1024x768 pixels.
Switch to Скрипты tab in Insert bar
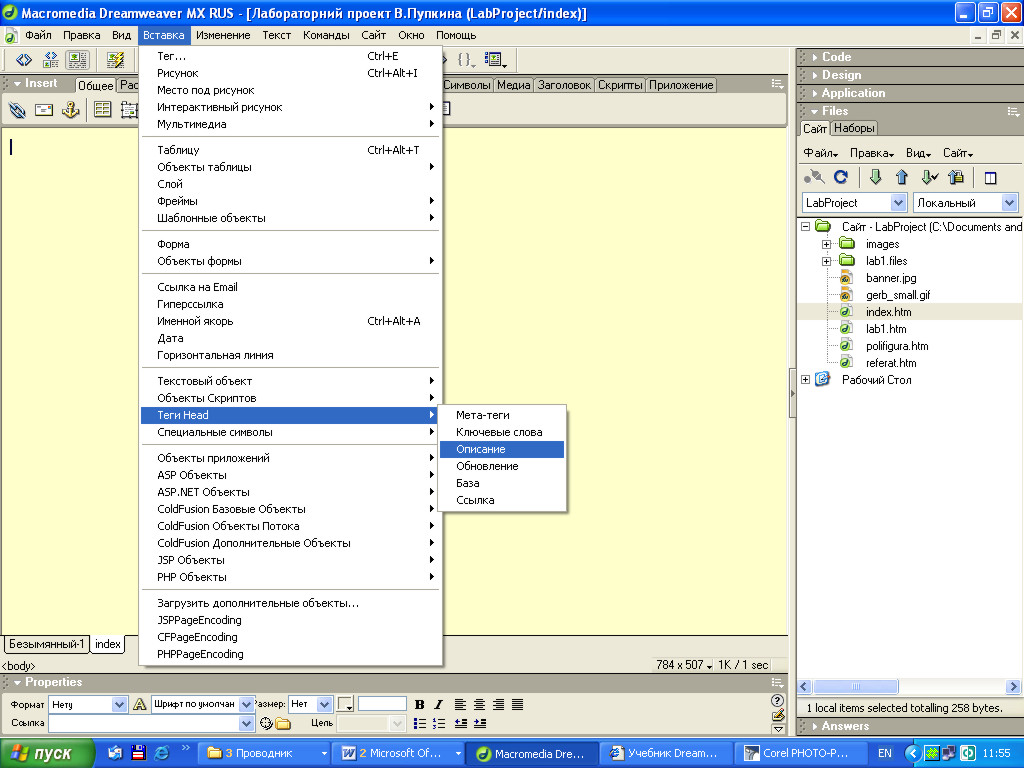pyautogui.click(x=620, y=85)
